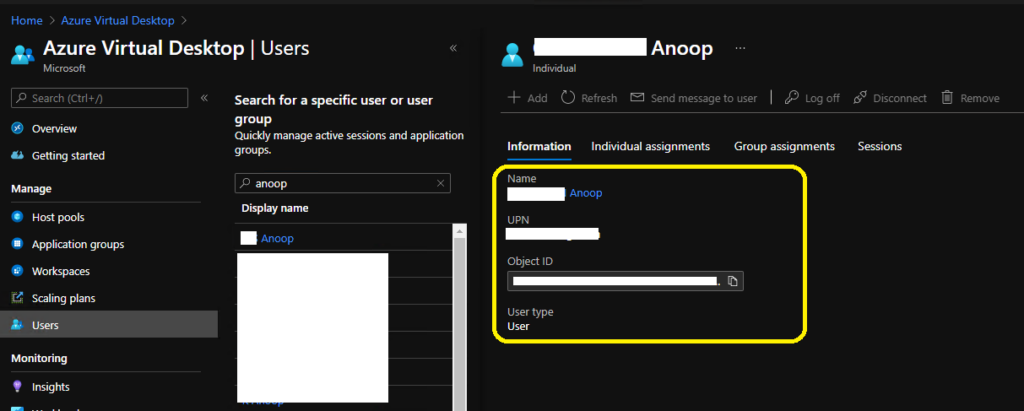
Task: Click the Disconnect button
Action: [x=889, y=98]
